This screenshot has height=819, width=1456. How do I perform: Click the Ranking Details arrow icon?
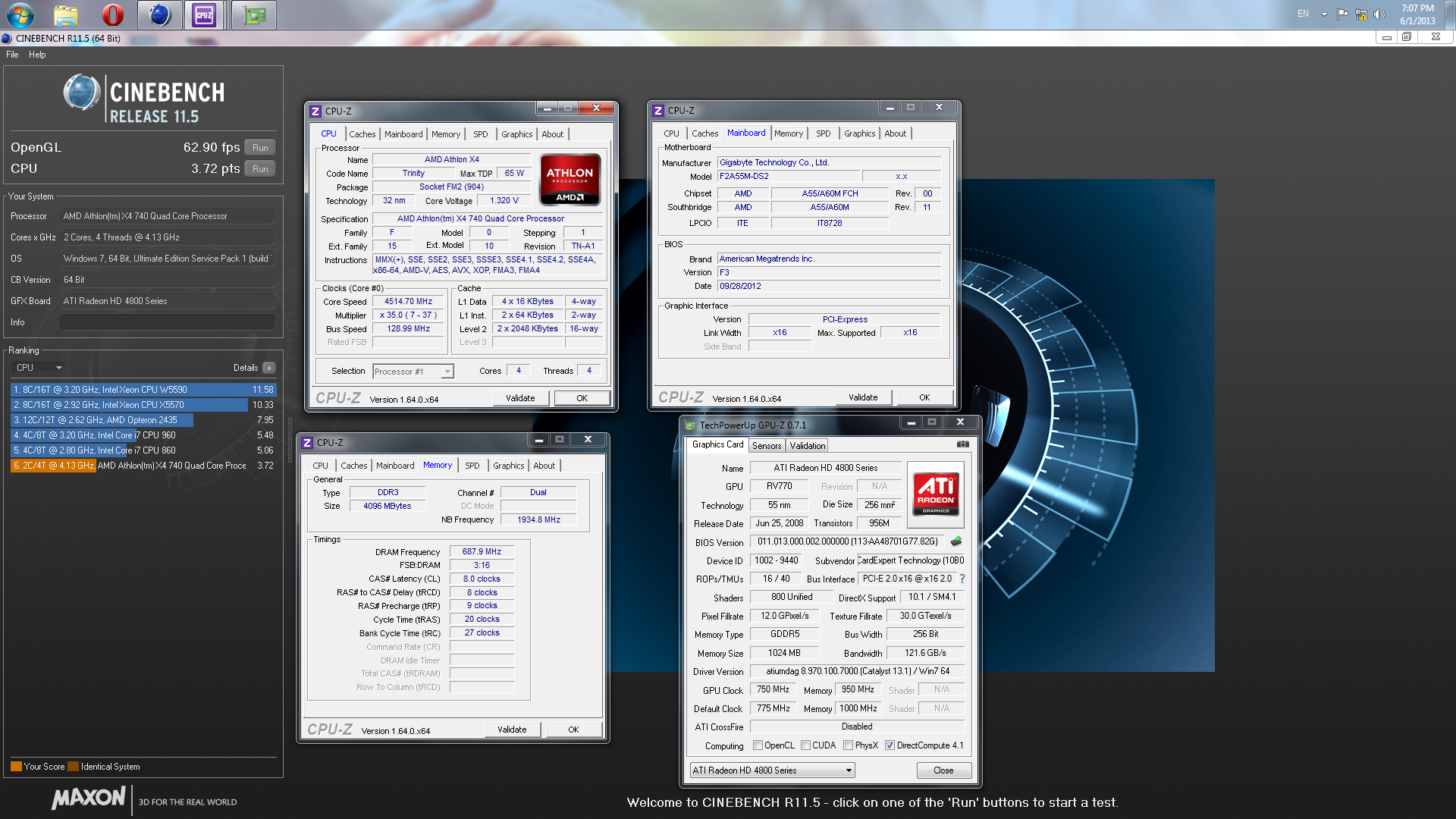click(x=269, y=368)
